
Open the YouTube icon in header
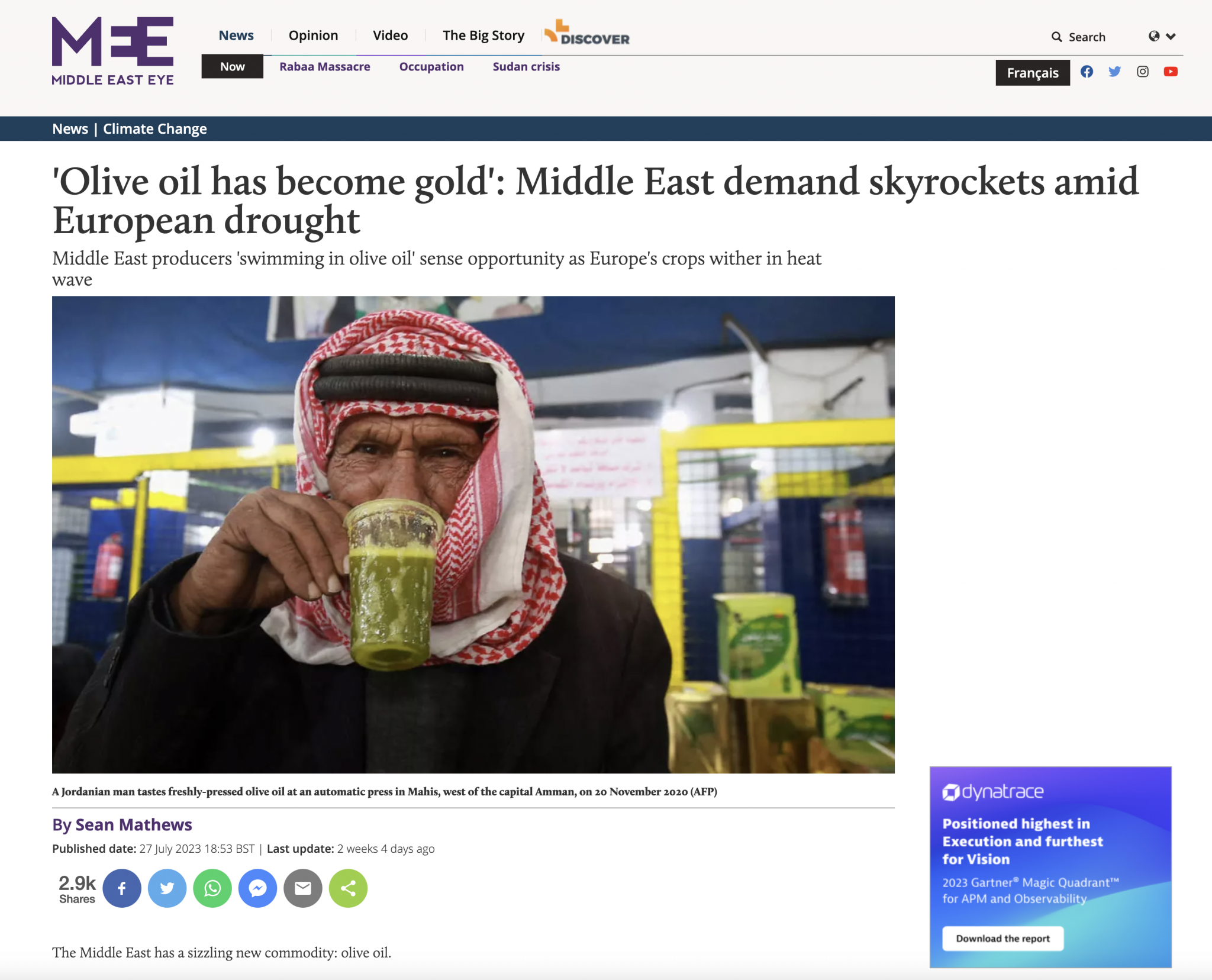[x=1171, y=72]
